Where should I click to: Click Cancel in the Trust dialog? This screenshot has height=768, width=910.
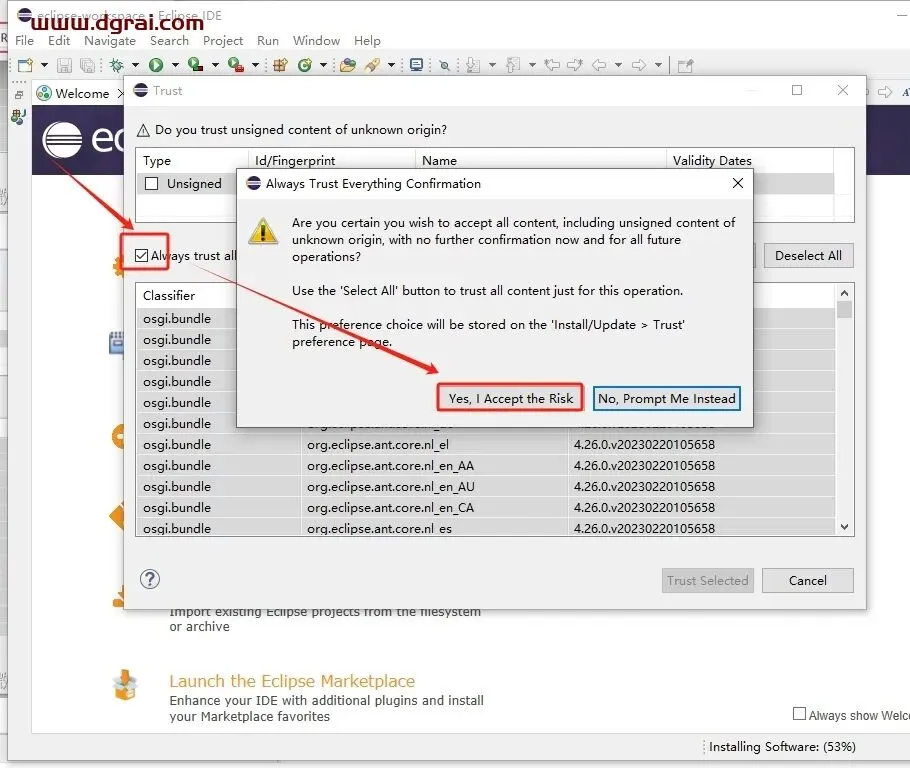[807, 580]
